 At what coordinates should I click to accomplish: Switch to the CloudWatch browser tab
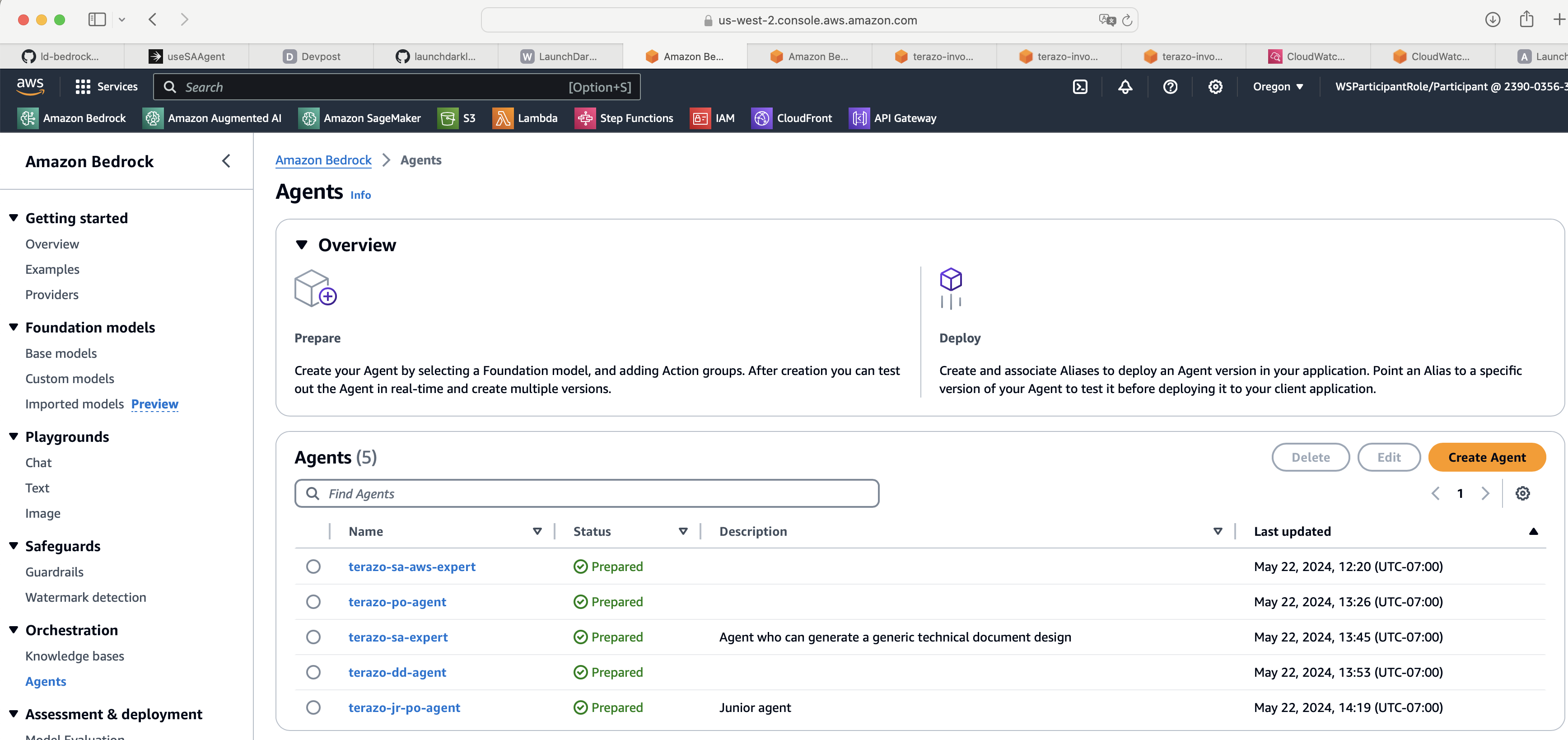tap(1308, 56)
